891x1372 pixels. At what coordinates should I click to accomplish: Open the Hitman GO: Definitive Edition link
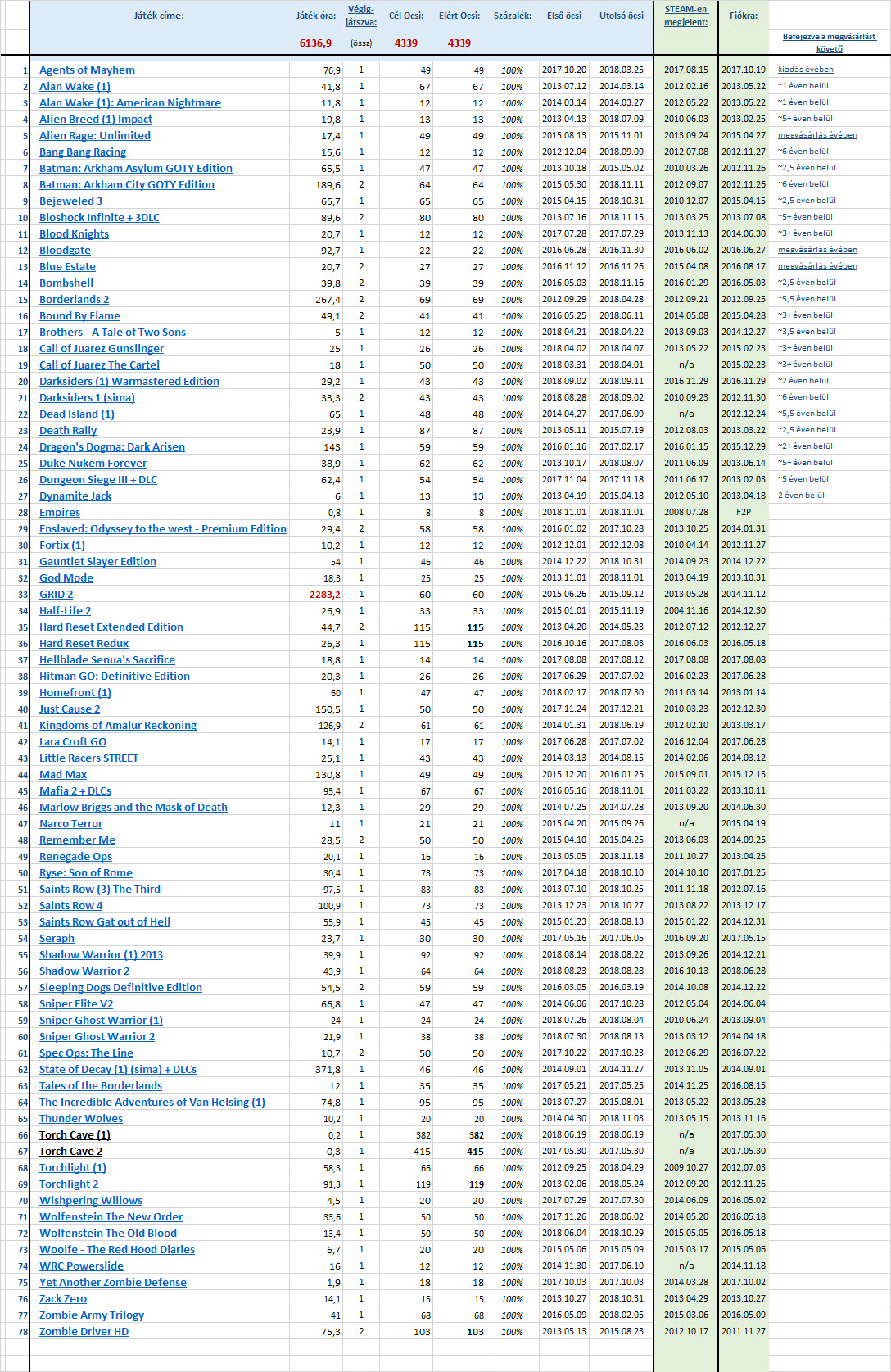(x=115, y=677)
